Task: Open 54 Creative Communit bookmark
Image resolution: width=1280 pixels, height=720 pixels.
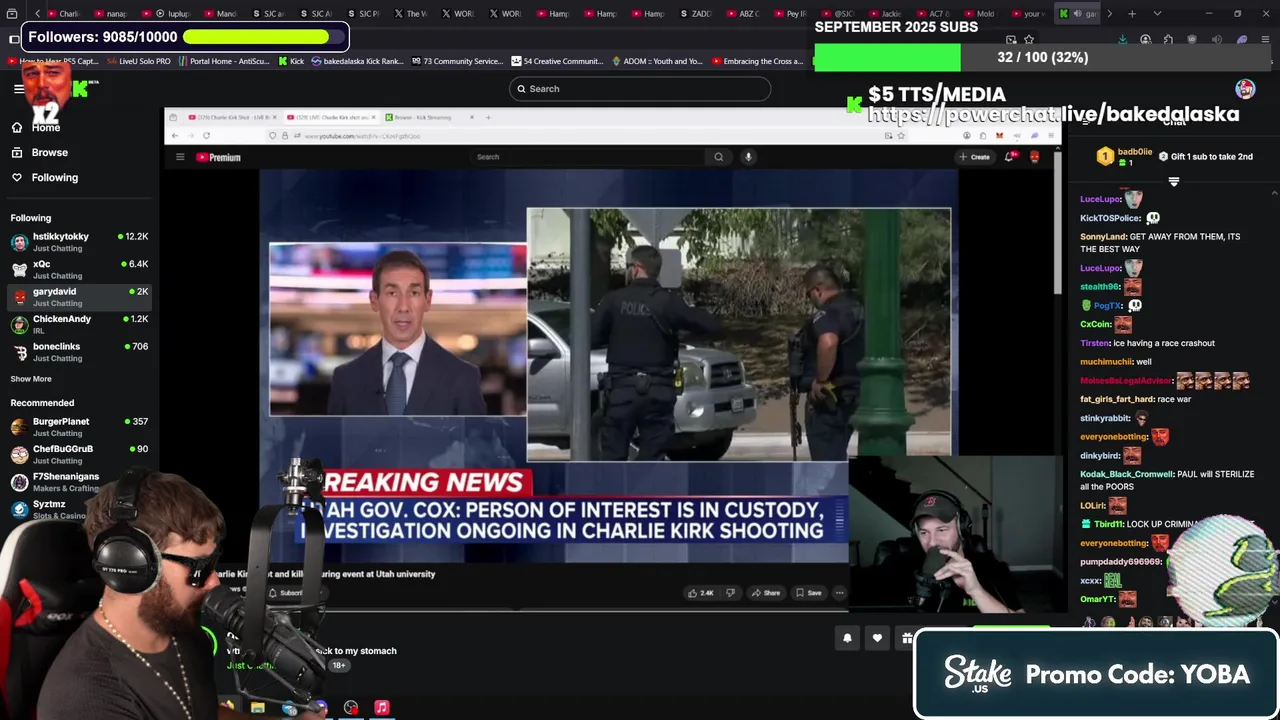Action: (x=558, y=61)
